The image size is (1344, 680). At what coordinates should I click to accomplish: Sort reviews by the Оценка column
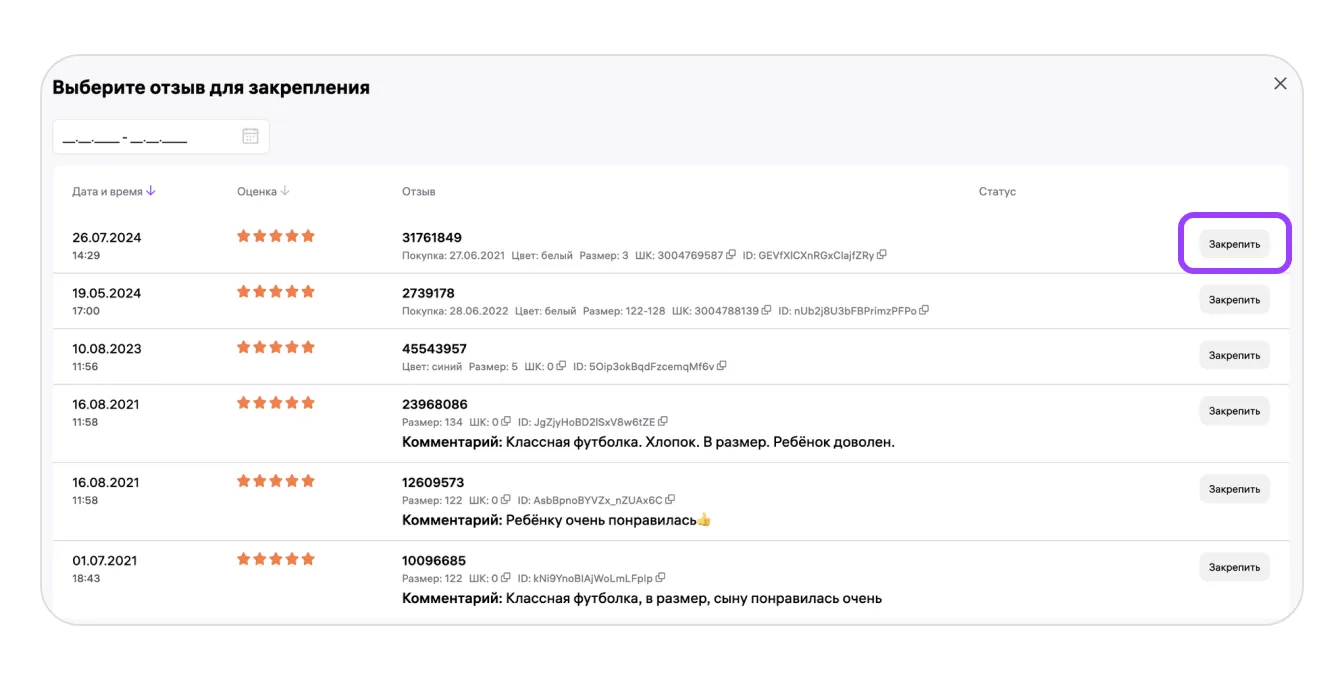point(263,191)
